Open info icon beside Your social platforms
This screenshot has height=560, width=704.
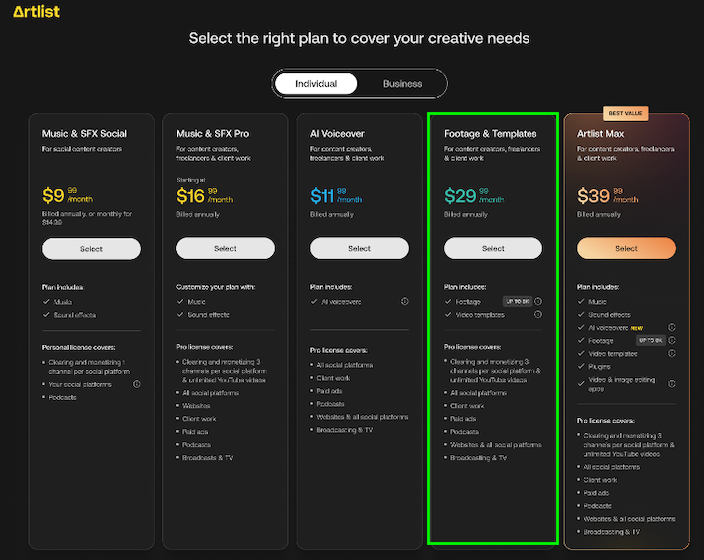[137, 384]
